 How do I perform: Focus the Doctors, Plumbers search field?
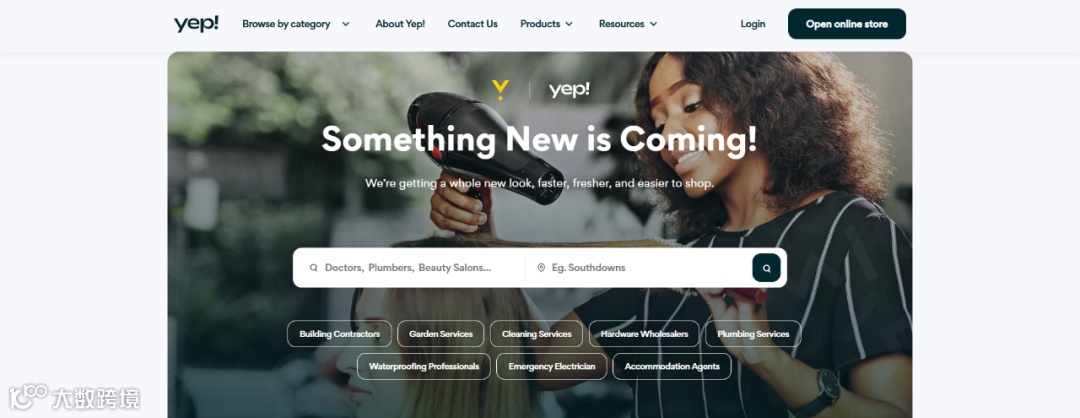(x=408, y=268)
